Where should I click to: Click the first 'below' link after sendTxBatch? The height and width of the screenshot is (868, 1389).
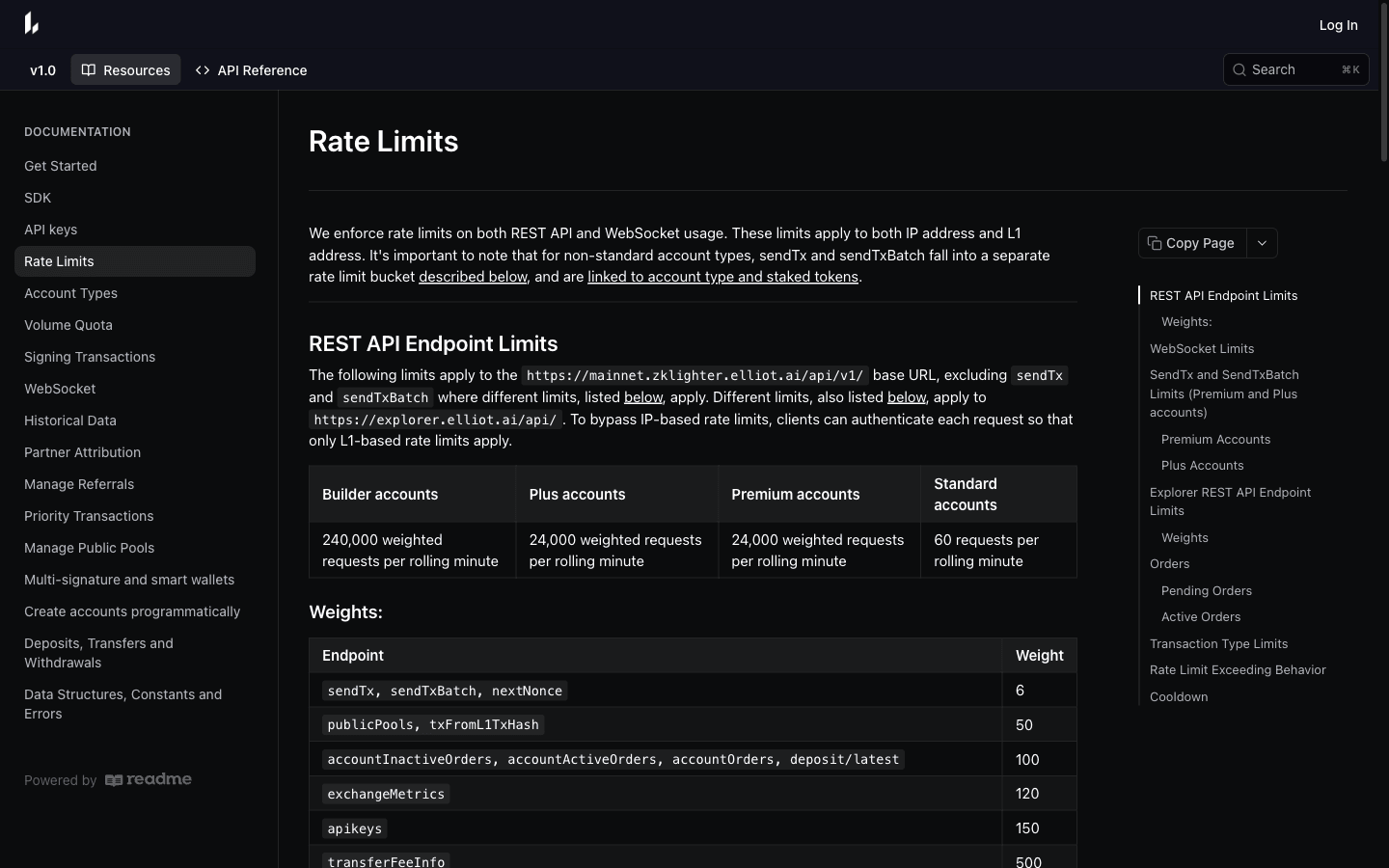643,397
